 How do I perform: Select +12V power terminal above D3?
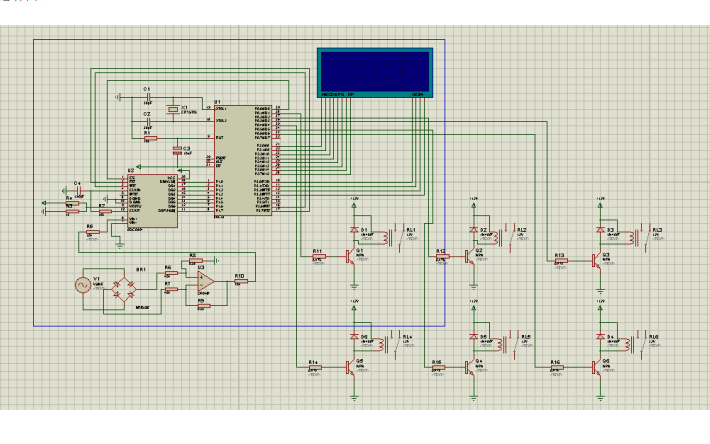[600, 203]
